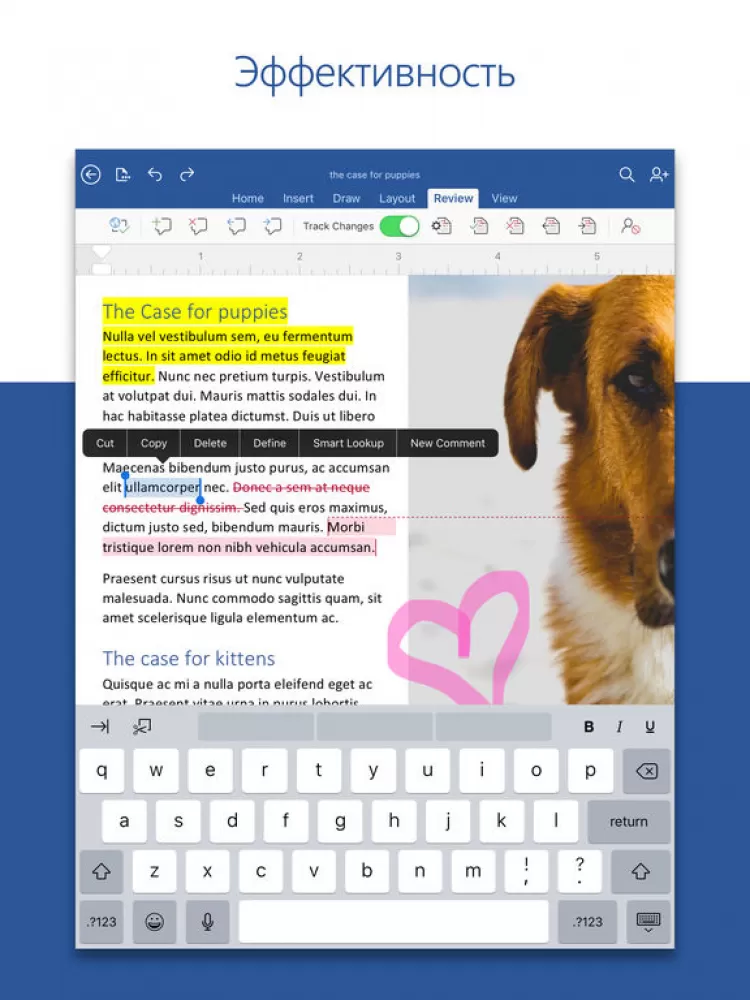
Task: Choose Smart Lookup in context menu
Action: coord(348,443)
